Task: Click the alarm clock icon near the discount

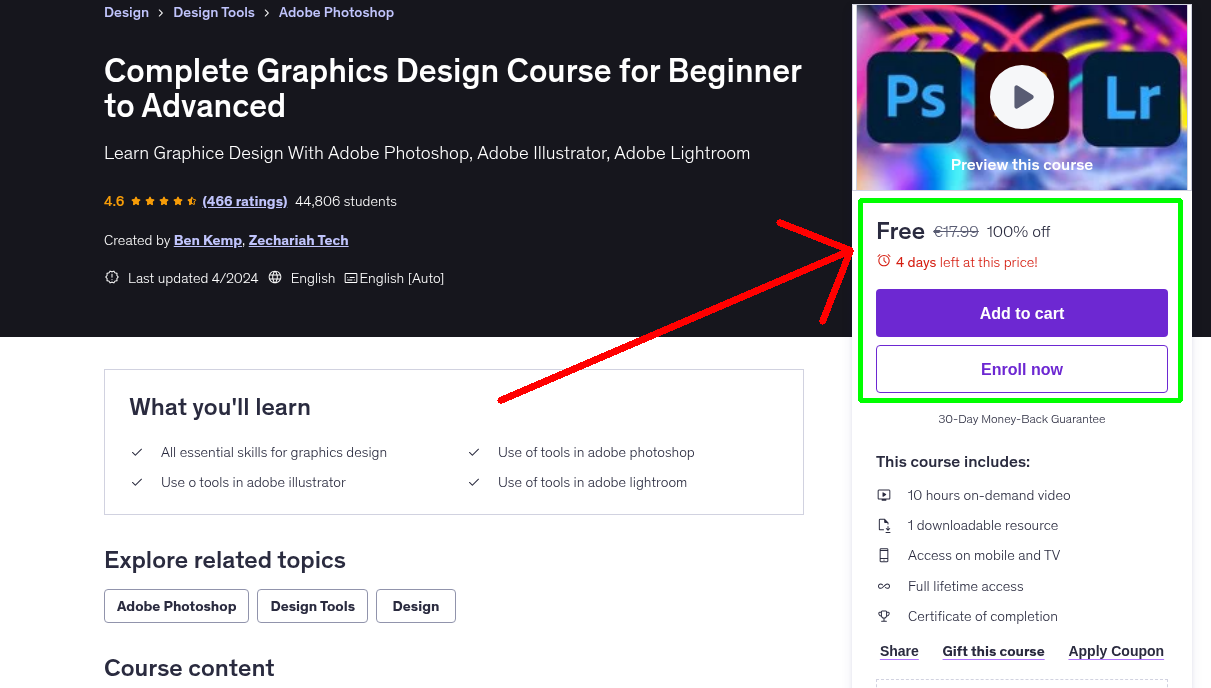Action: pos(883,260)
